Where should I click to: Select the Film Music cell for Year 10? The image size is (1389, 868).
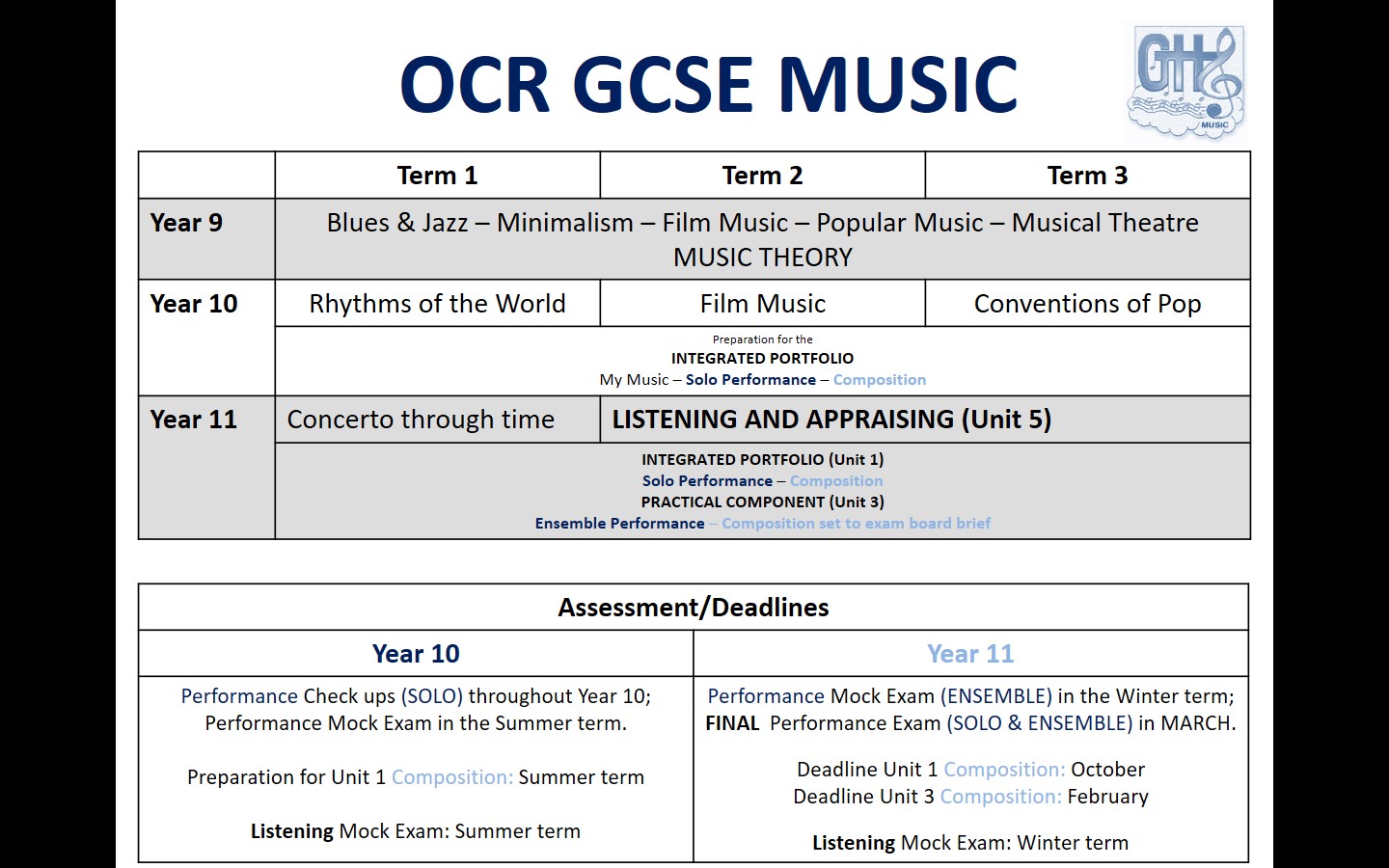tap(762, 304)
